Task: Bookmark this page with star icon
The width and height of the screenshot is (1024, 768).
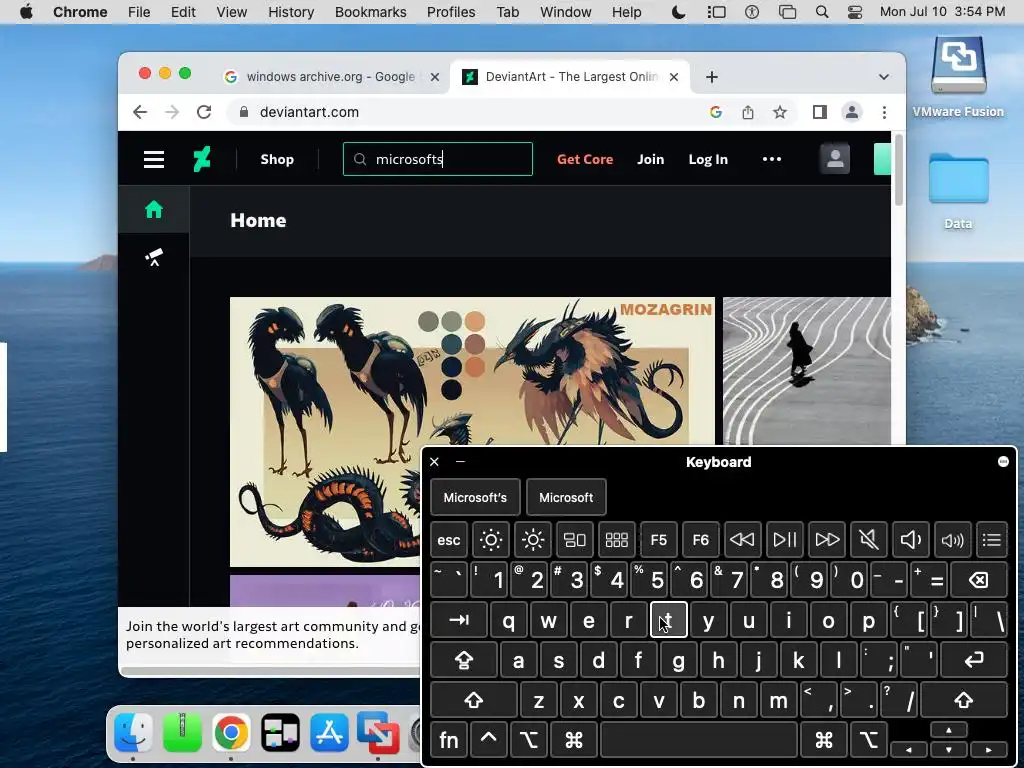Action: pyautogui.click(x=780, y=112)
